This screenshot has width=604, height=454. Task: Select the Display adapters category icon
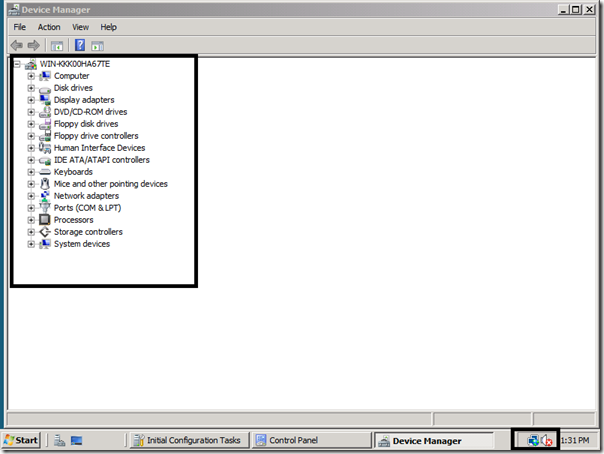[45, 100]
